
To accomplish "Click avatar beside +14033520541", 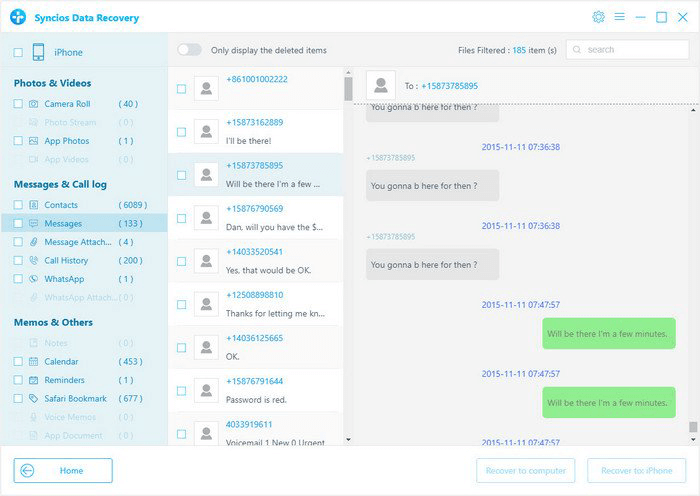I will click(x=206, y=261).
